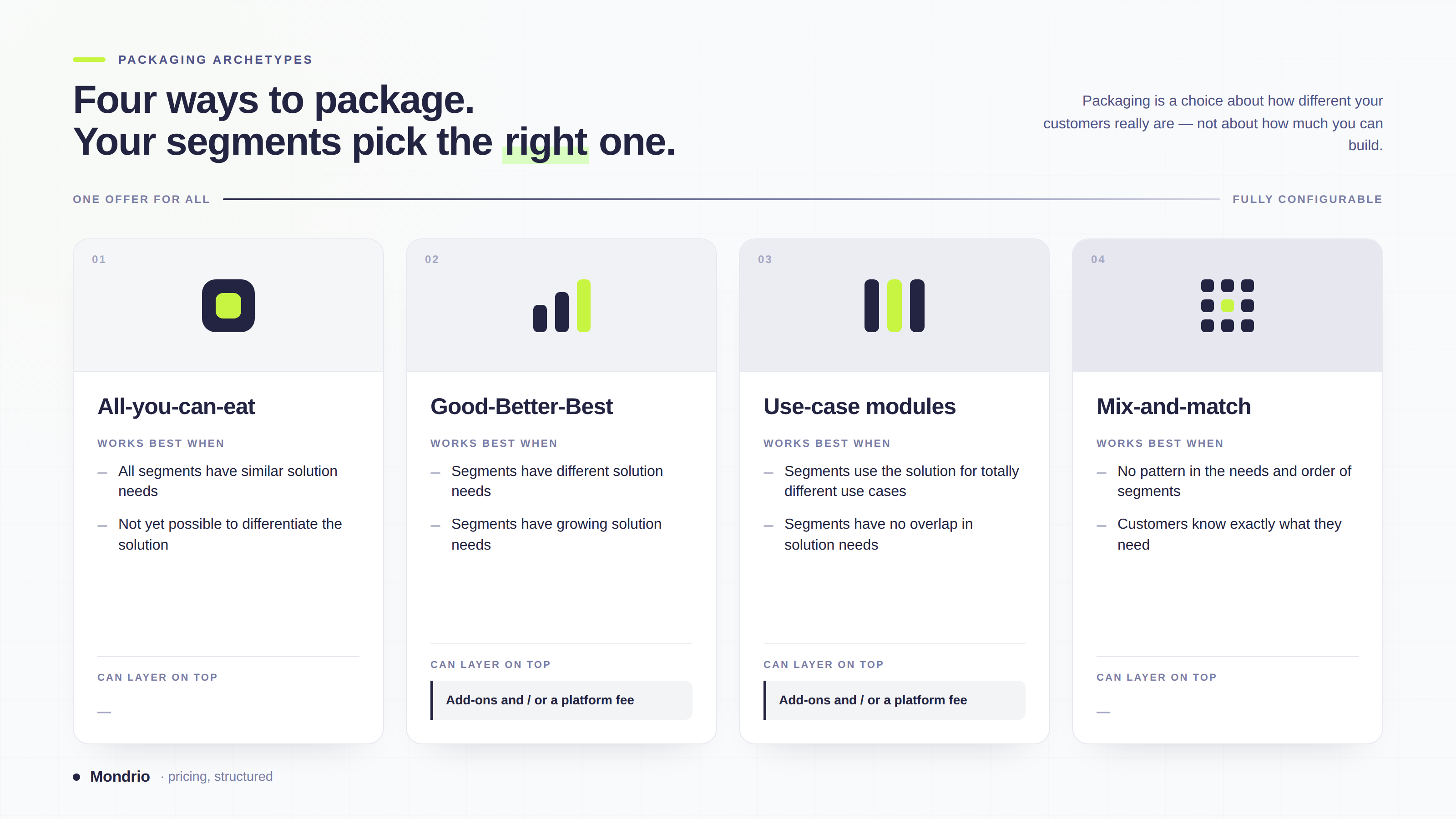Click the Mix-and-match dot grid icon
Viewport: 1456px width, 819px height.
1227,306
